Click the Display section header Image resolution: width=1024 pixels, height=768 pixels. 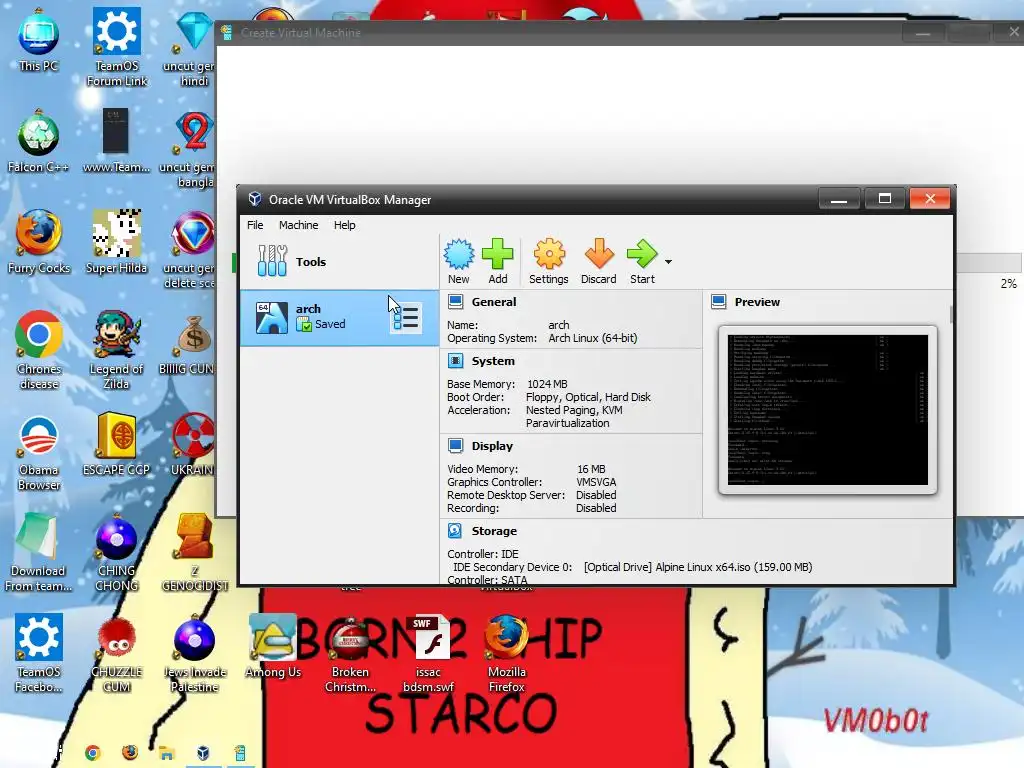coord(492,446)
